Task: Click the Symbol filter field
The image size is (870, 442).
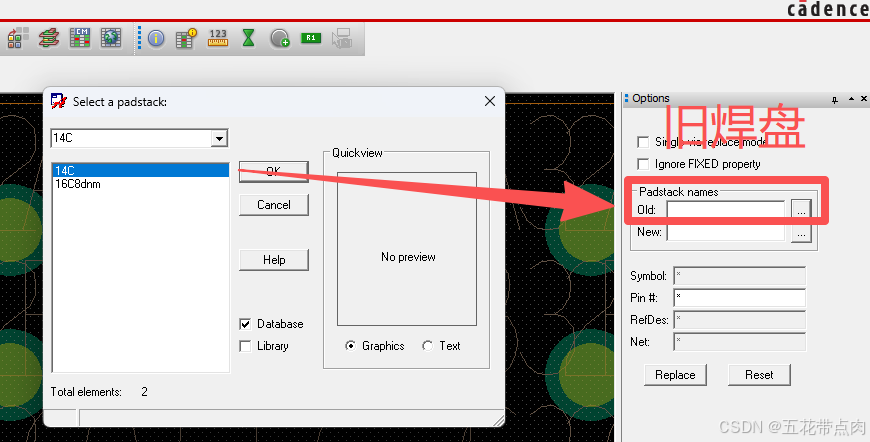Action: coord(740,276)
